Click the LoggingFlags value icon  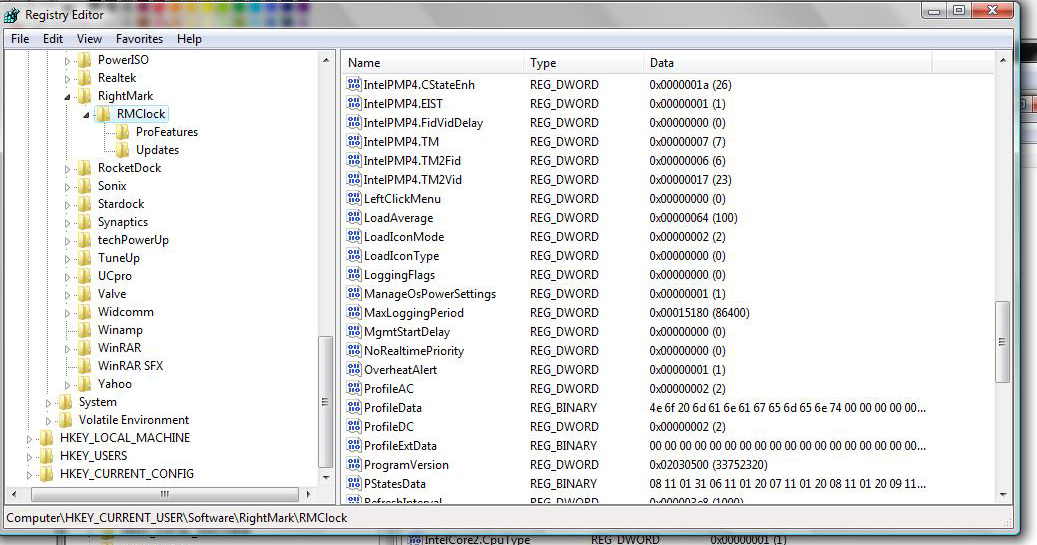click(354, 274)
